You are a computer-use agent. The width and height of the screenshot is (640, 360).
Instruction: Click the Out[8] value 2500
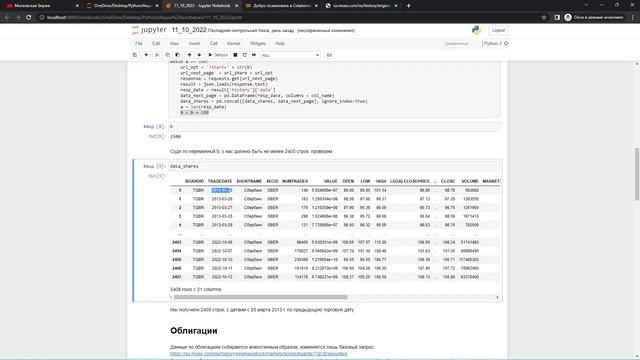(x=176, y=136)
